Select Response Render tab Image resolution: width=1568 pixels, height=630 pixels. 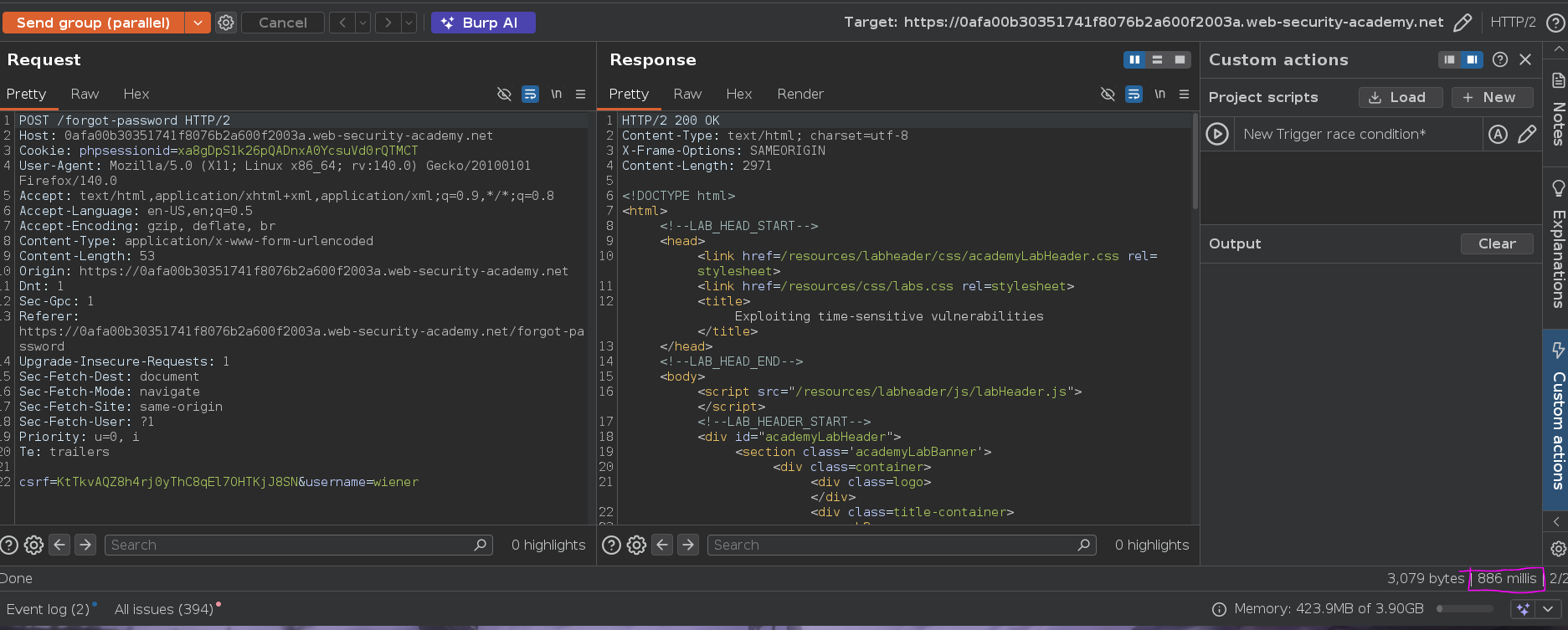pos(800,94)
